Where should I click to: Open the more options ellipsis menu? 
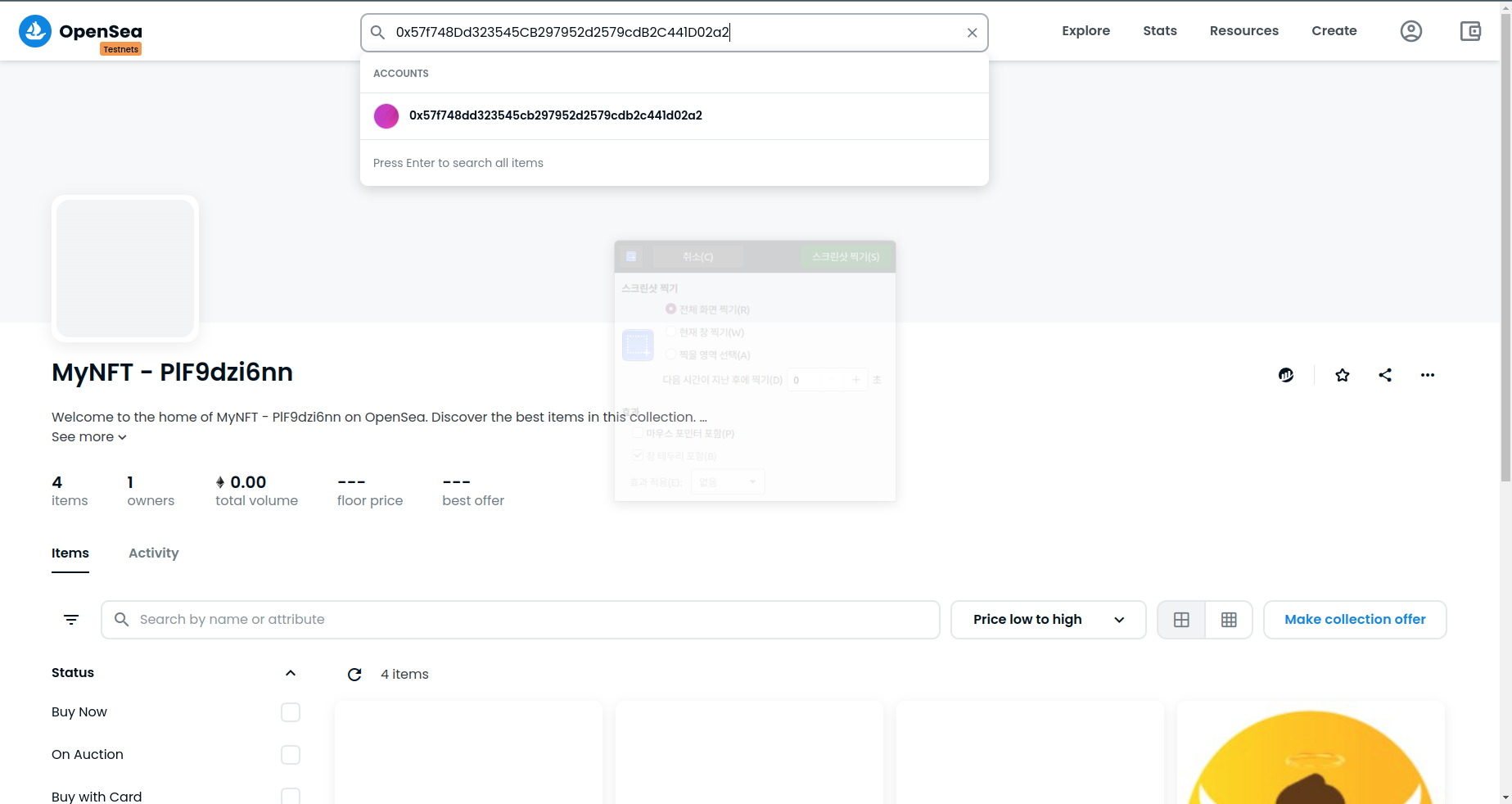click(1428, 375)
